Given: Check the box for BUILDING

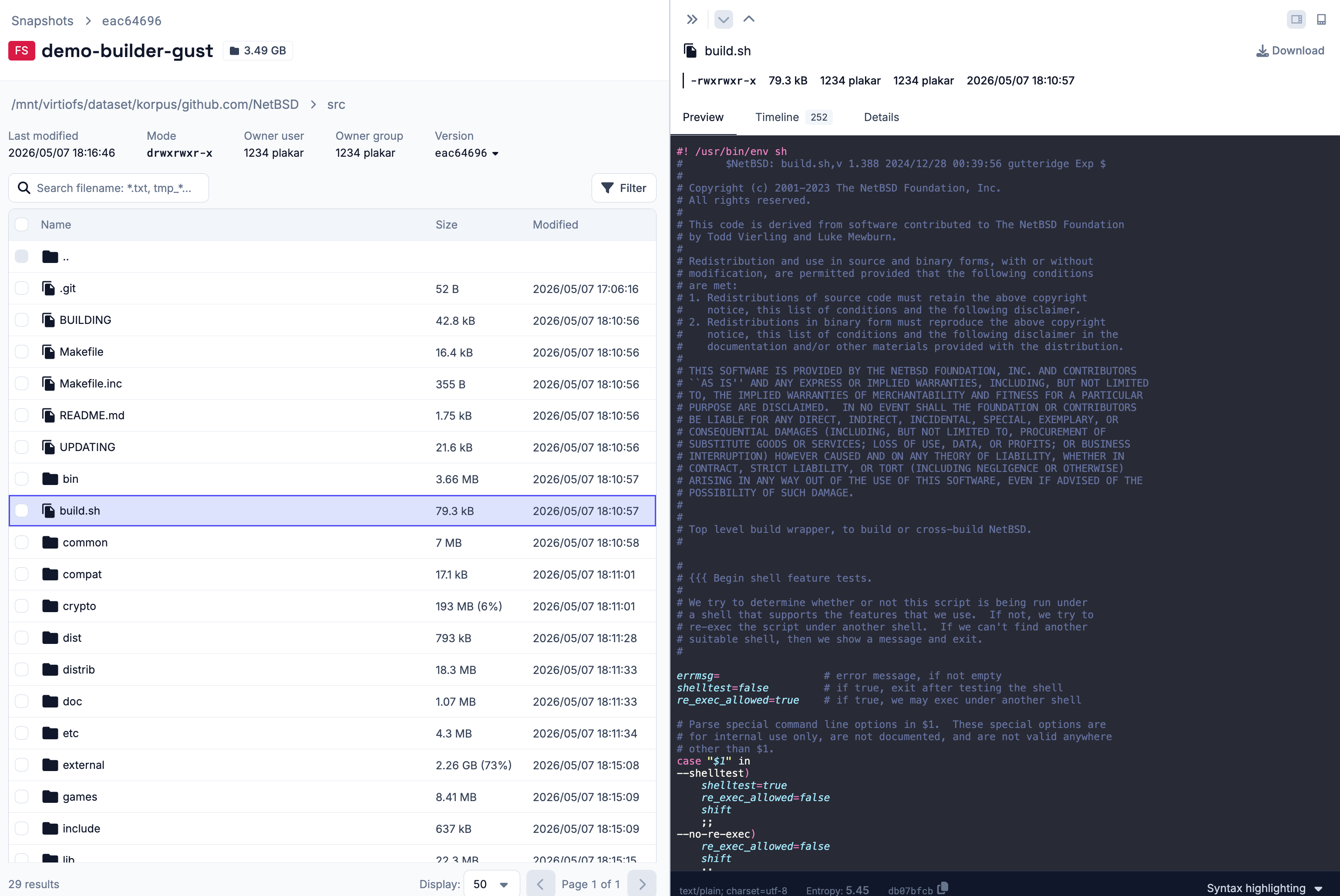Looking at the screenshot, I should (x=22, y=320).
